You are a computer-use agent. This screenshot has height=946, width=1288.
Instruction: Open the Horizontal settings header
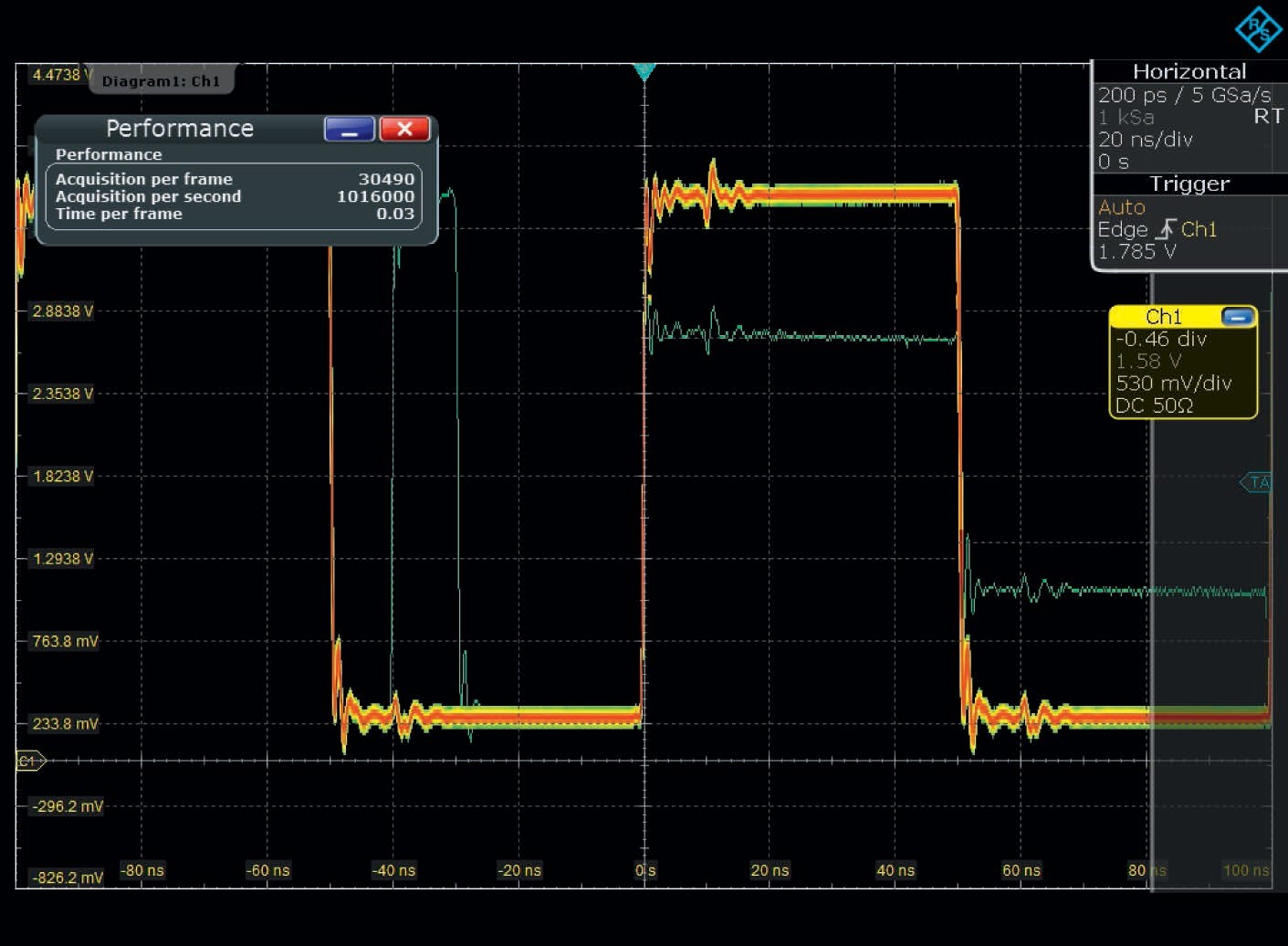pos(1189,72)
